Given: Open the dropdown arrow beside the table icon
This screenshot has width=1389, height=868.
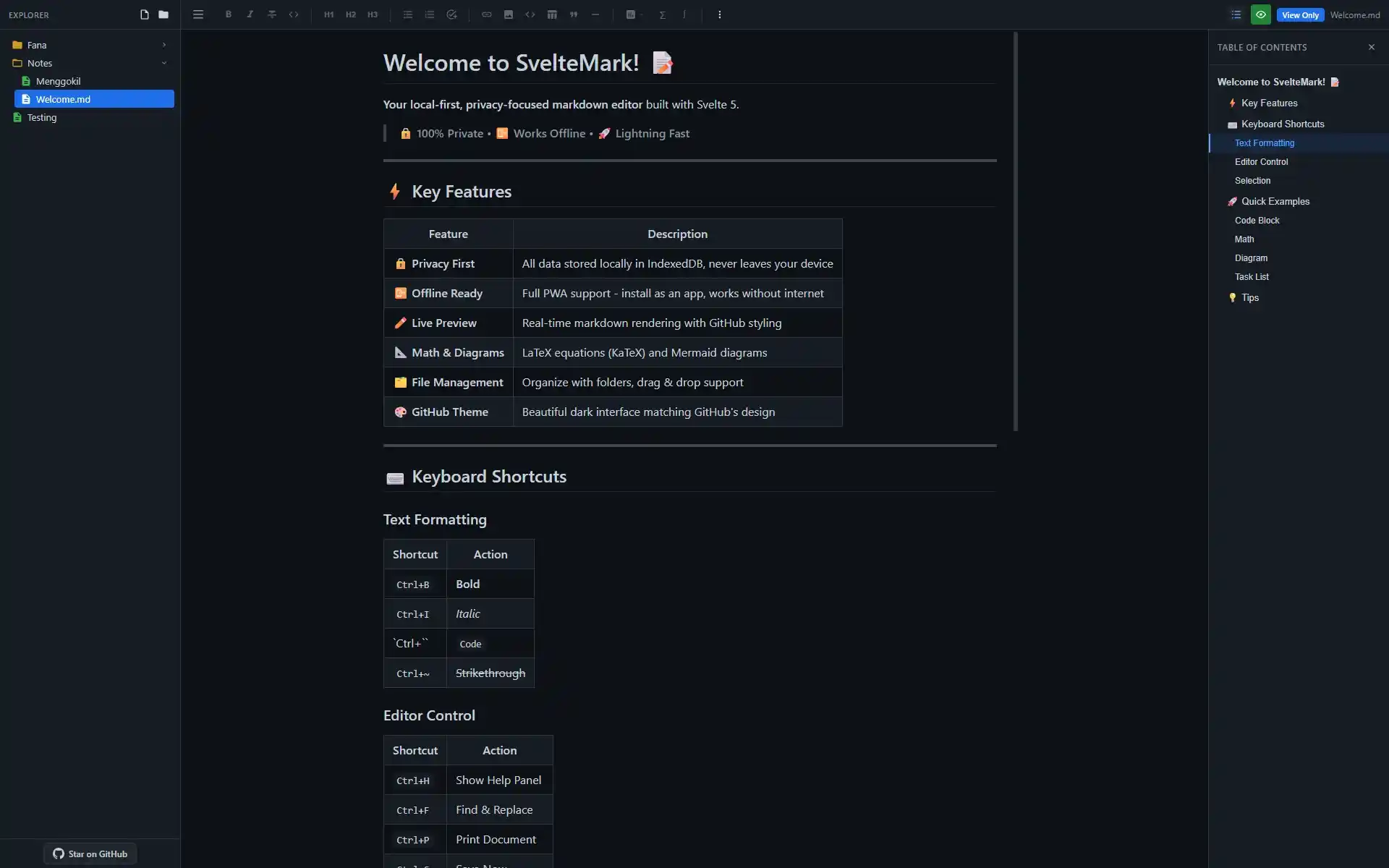Looking at the screenshot, I should 640,14.
